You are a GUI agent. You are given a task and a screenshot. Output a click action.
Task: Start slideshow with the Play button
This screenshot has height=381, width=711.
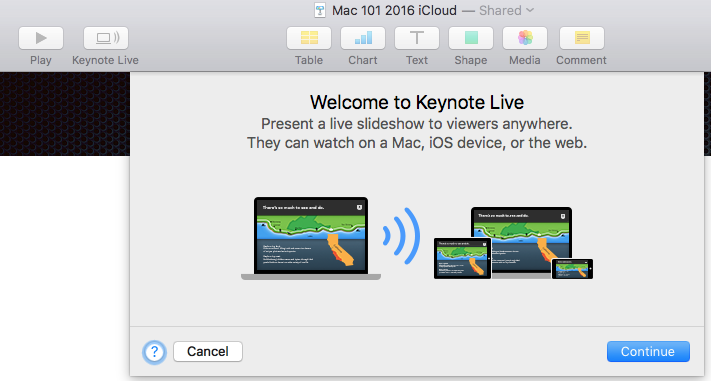(x=41, y=38)
